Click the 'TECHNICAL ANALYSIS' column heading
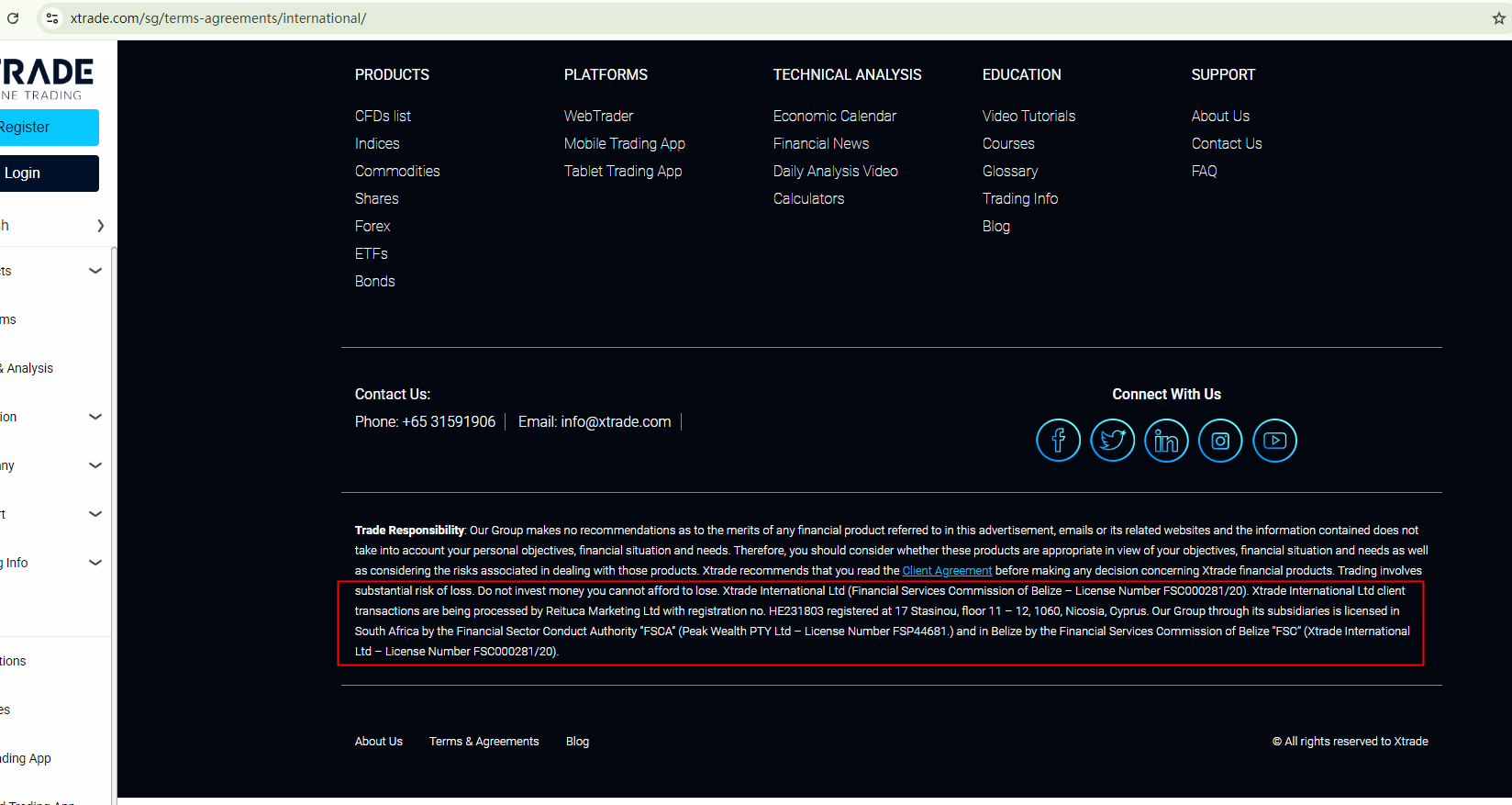 point(848,75)
